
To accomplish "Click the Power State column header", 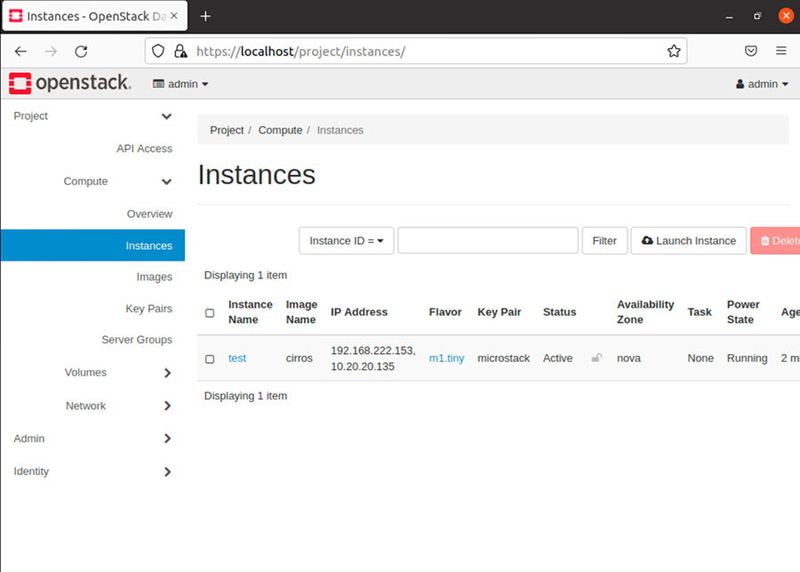I will (x=743, y=312).
